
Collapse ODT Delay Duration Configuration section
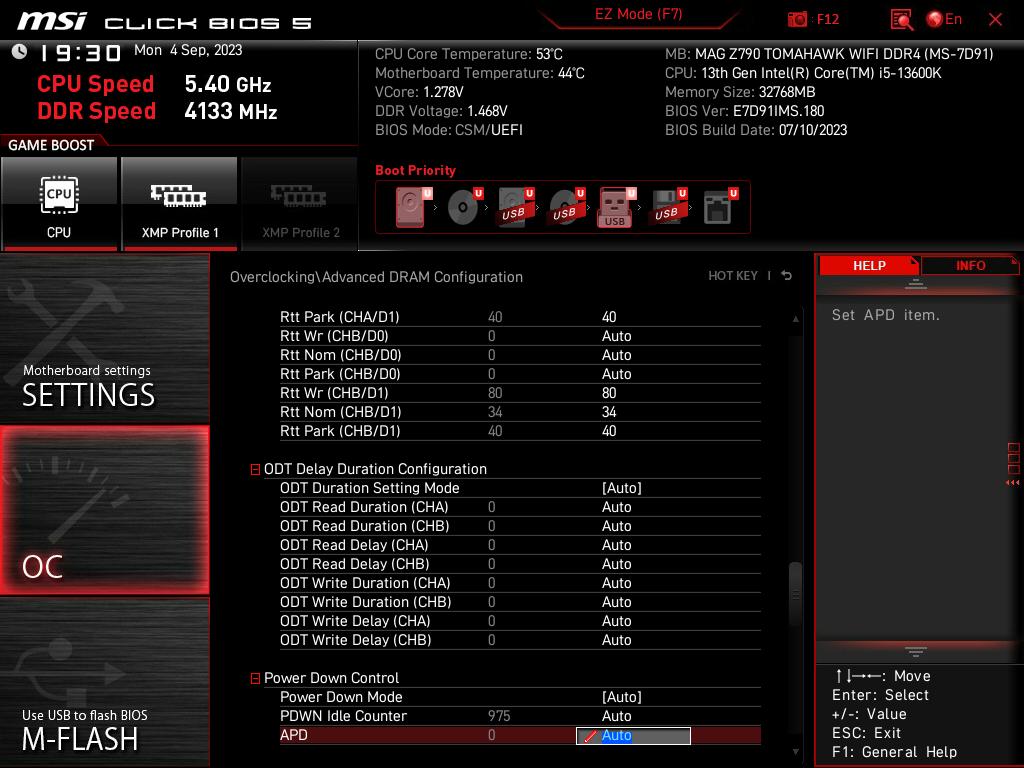pos(255,470)
